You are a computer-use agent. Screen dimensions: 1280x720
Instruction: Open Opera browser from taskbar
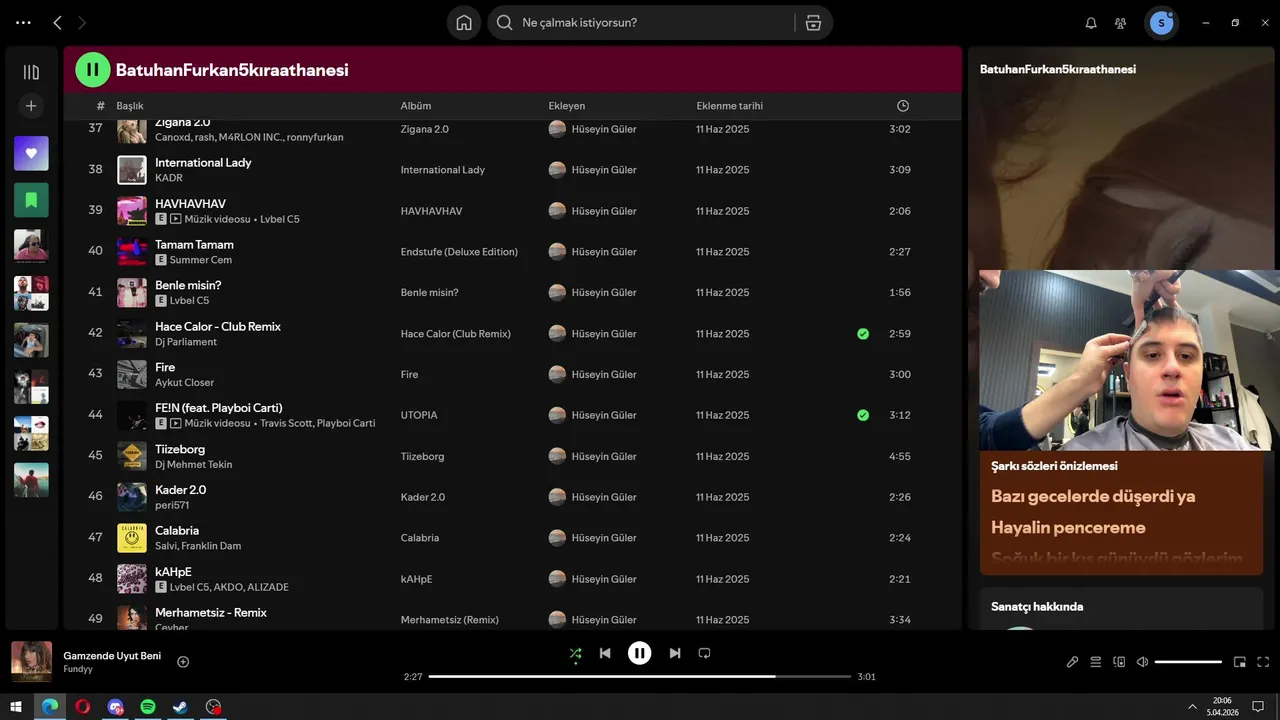(x=82, y=707)
